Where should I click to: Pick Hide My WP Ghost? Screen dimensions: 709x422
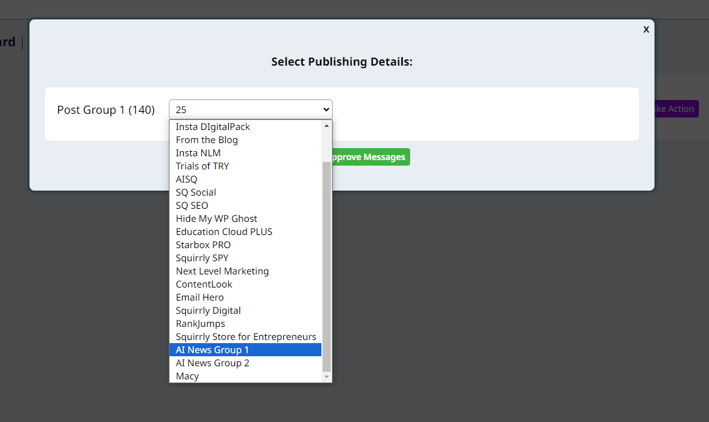tap(216, 218)
